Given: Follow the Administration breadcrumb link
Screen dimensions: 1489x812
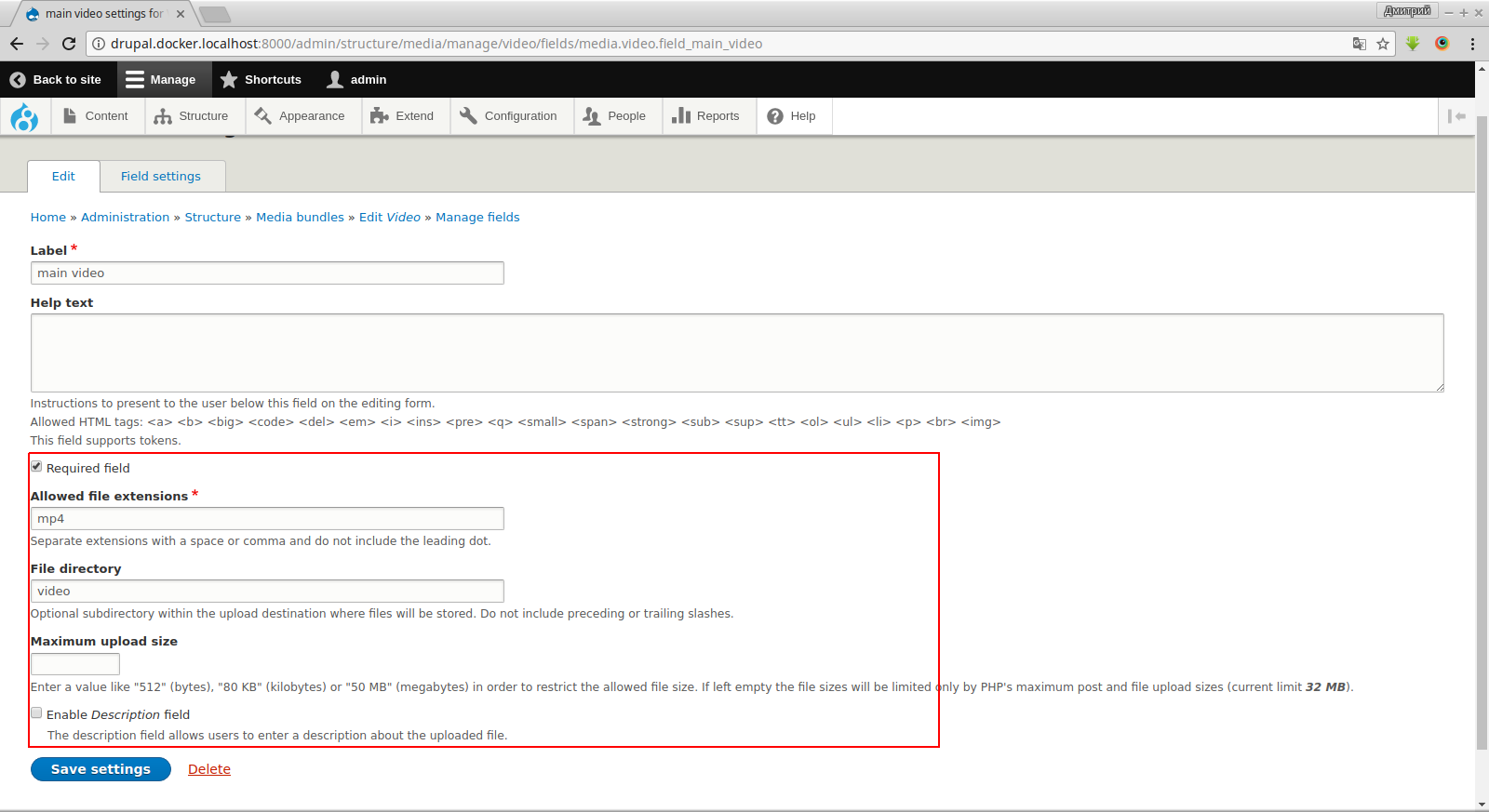Looking at the screenshot, I should (125, 218).
